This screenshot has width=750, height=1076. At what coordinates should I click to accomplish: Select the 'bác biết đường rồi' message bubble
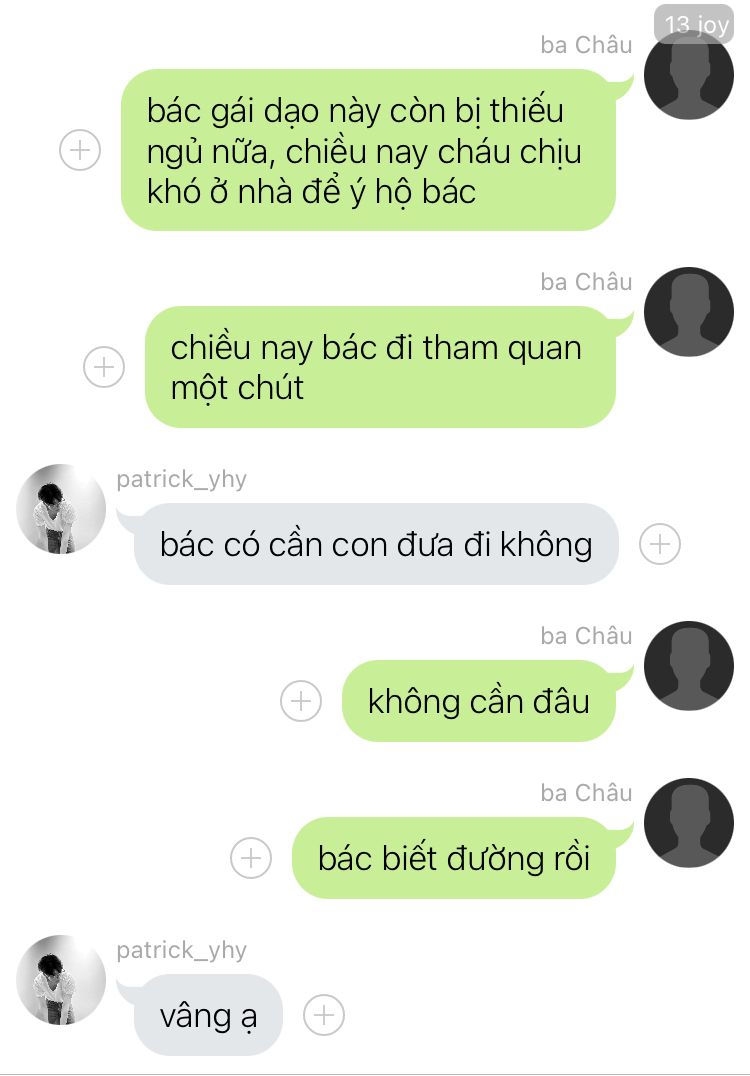tap(454, 858)
